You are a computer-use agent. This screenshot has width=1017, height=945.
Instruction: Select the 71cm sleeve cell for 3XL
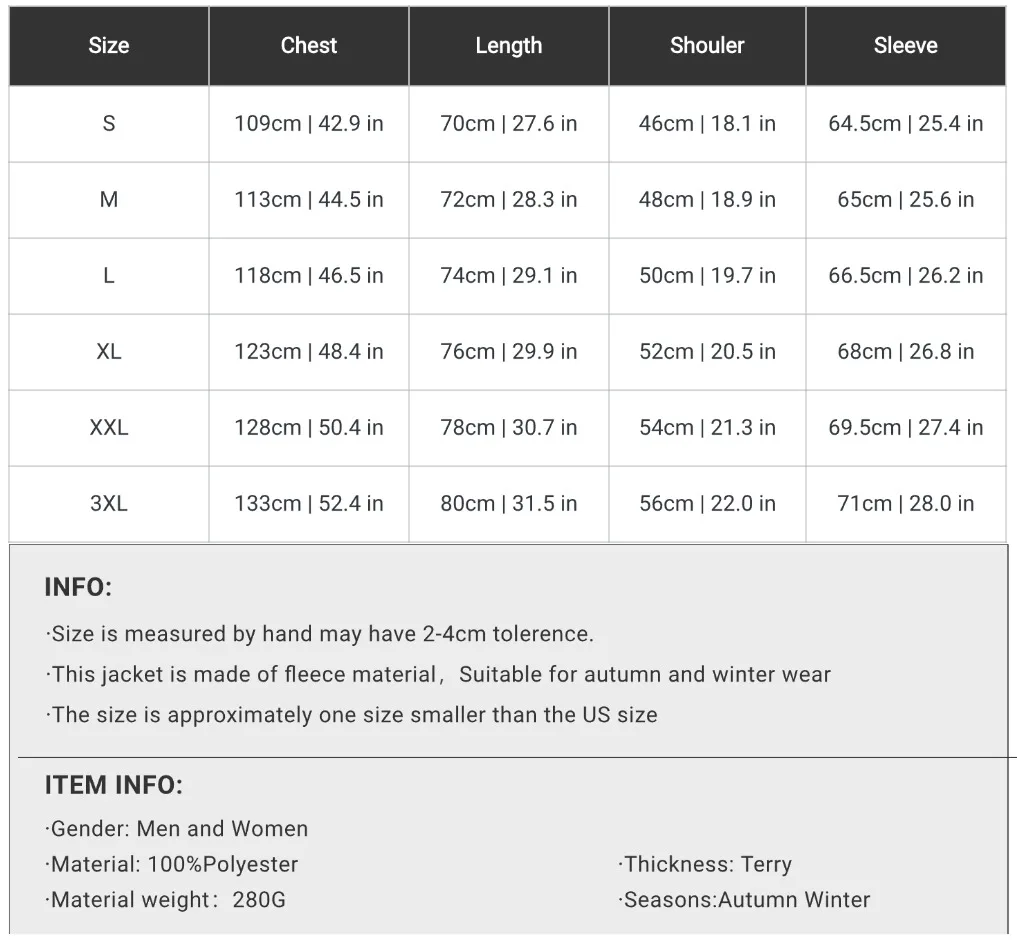(905, 504)
